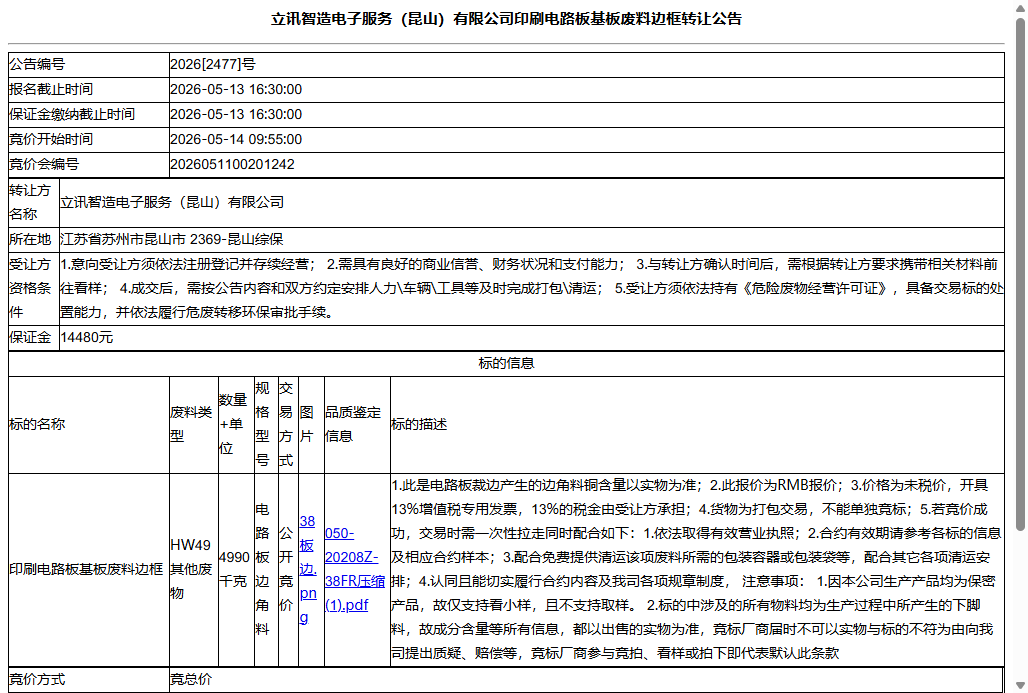Click the 竞价方式 label
1028x693 pixels.
[37, 679]
